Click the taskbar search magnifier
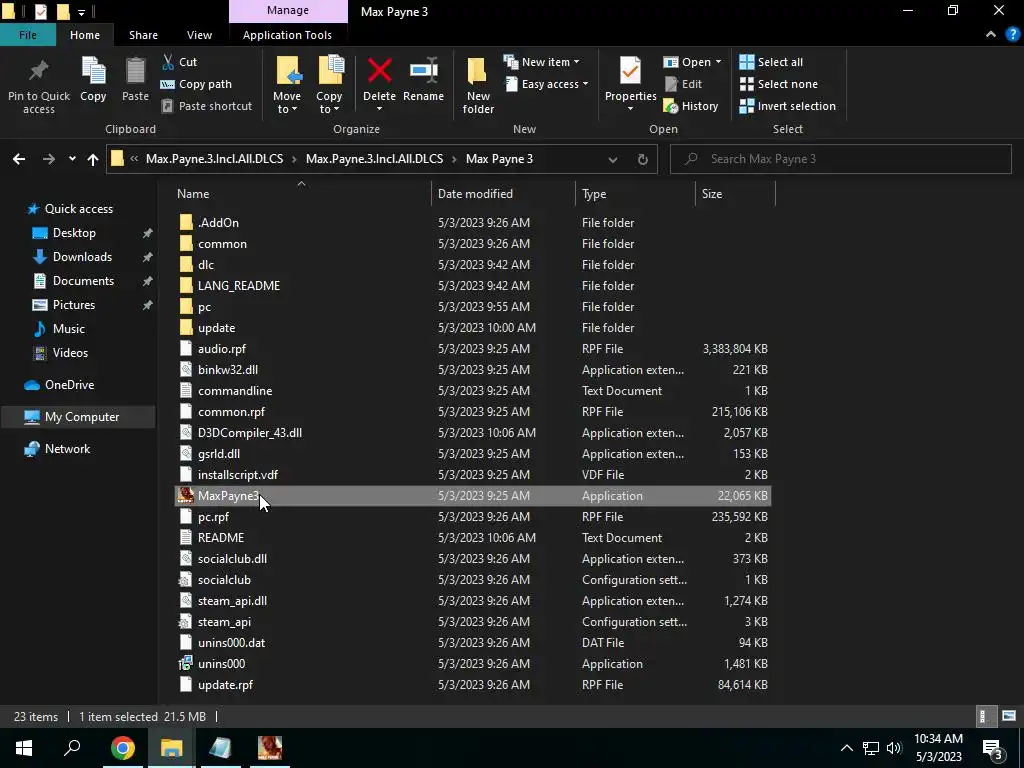 pos(72,748)
